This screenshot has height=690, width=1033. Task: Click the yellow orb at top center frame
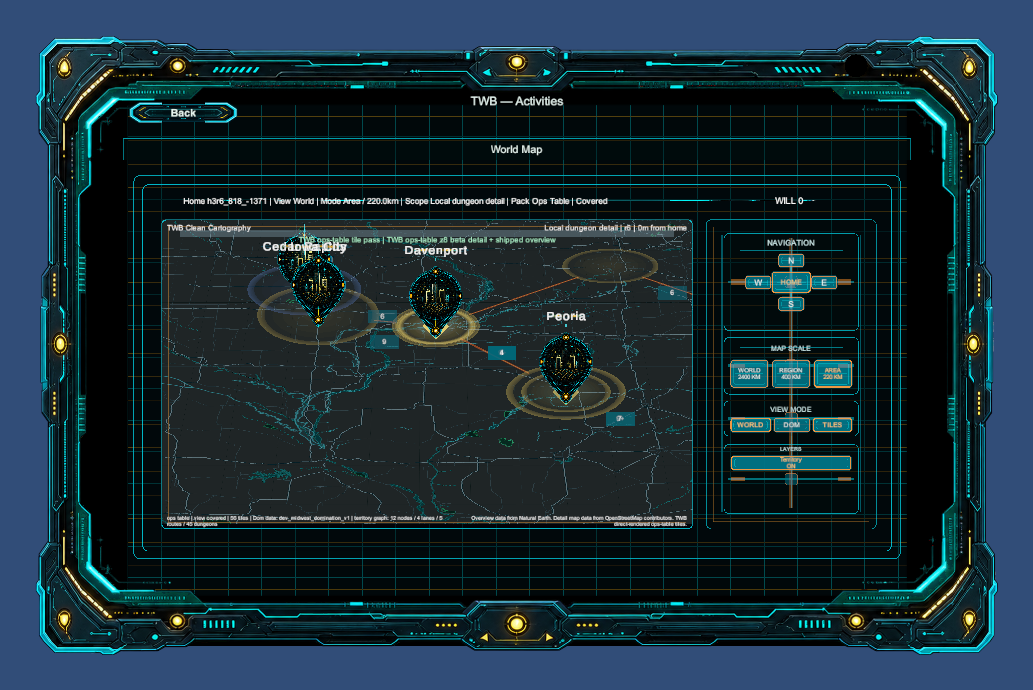[x=516, y=63]
